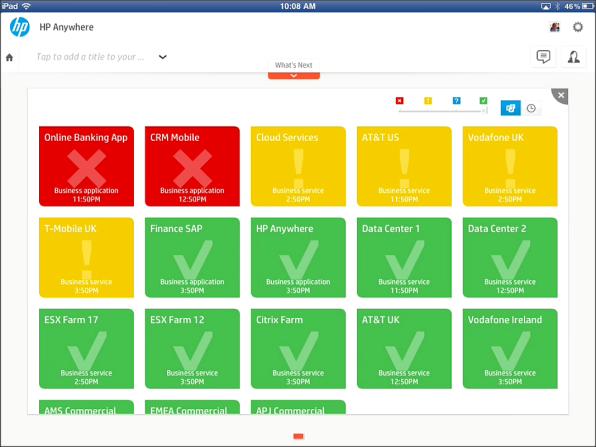
Task: Open the user profile picture icon
Action: click(555, 27)
